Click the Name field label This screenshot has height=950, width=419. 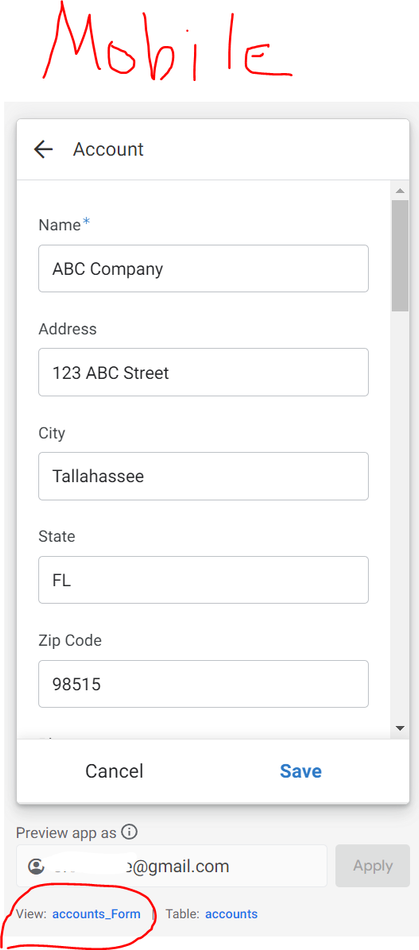click(x=59, y=225)
